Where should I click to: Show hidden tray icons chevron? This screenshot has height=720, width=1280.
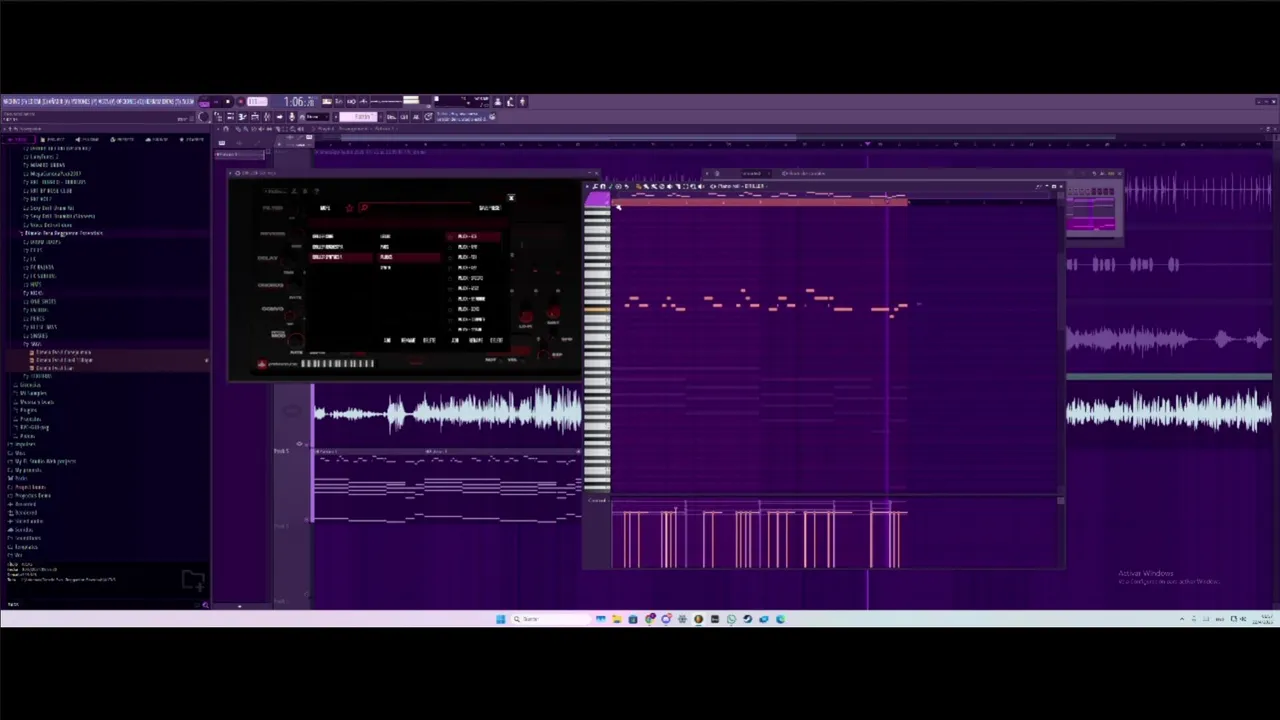point(1182,619)
